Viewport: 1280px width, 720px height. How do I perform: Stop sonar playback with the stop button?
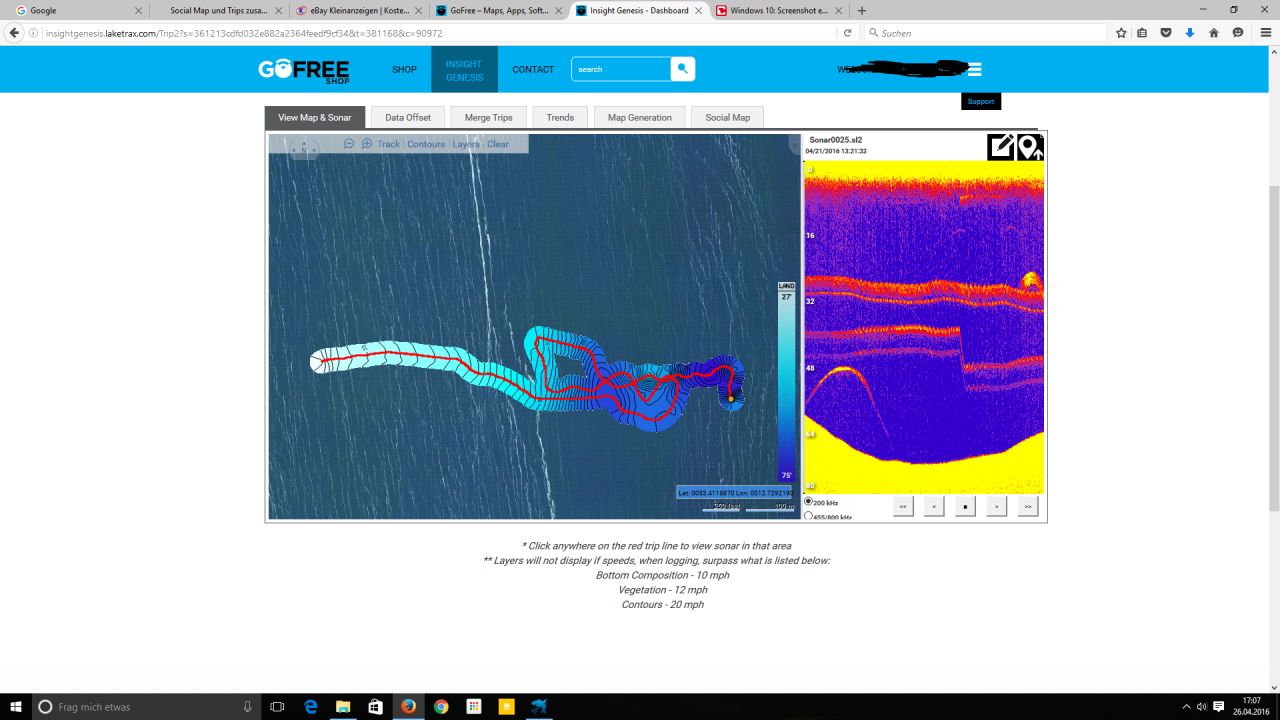964,507
